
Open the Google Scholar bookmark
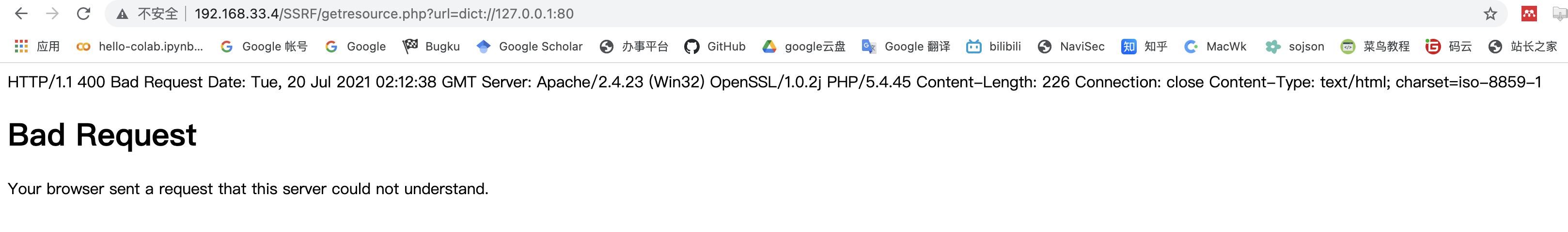pos(530,46)
